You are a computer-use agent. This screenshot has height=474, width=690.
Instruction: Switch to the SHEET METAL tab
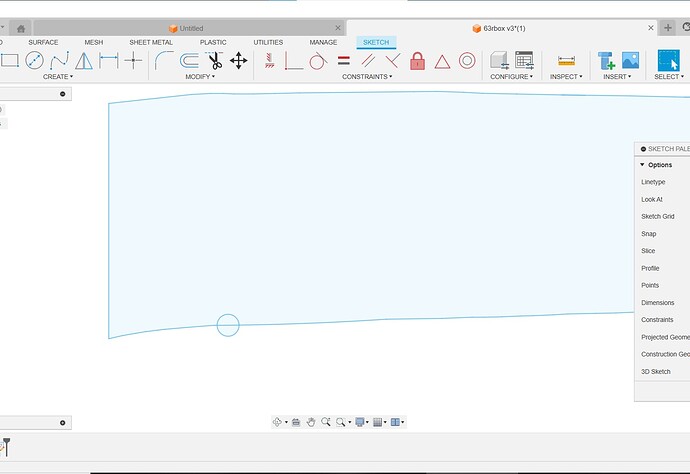coord(151,42)
